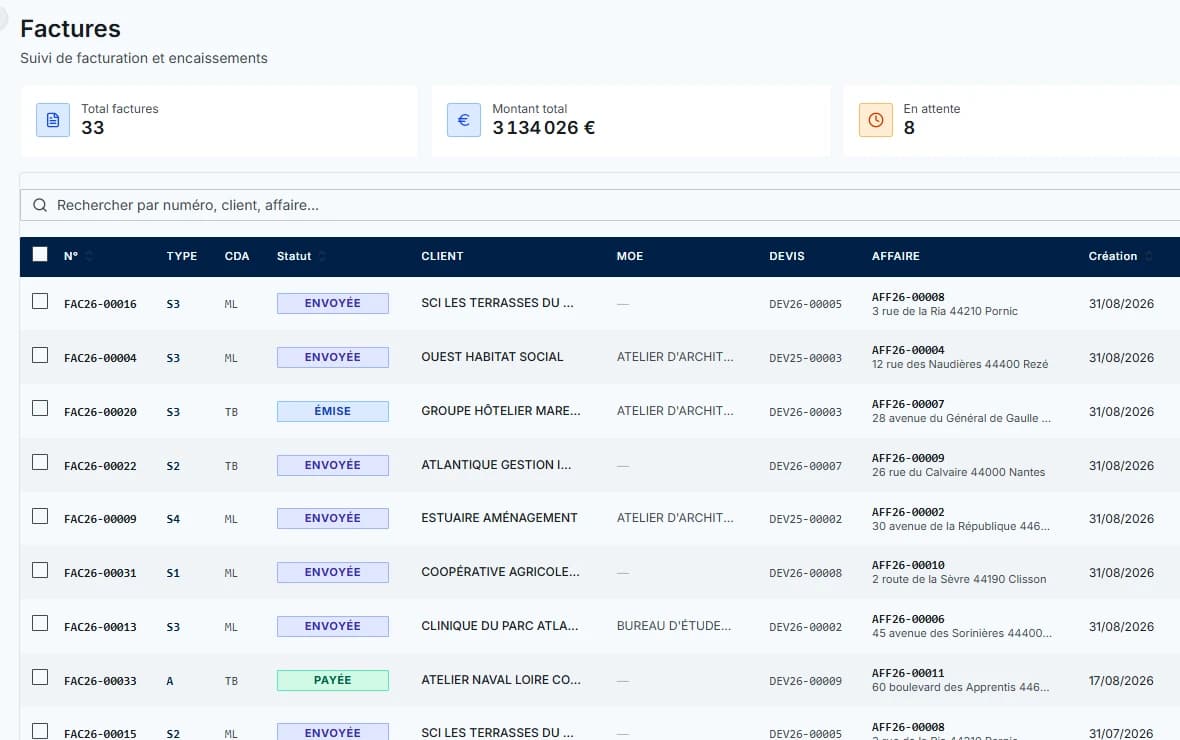Sort invoices using the Statut column arrows
This screenshot has height=740, width=1180.
click(x=322, y=256)
